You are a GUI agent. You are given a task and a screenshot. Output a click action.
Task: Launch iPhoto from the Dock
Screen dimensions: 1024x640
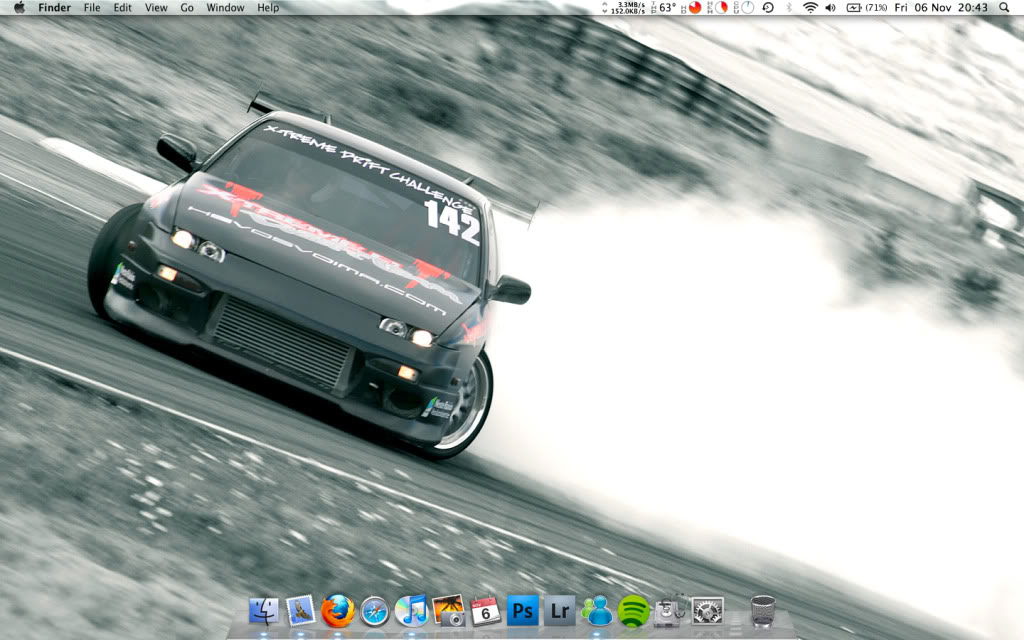[x=449, y=611]
